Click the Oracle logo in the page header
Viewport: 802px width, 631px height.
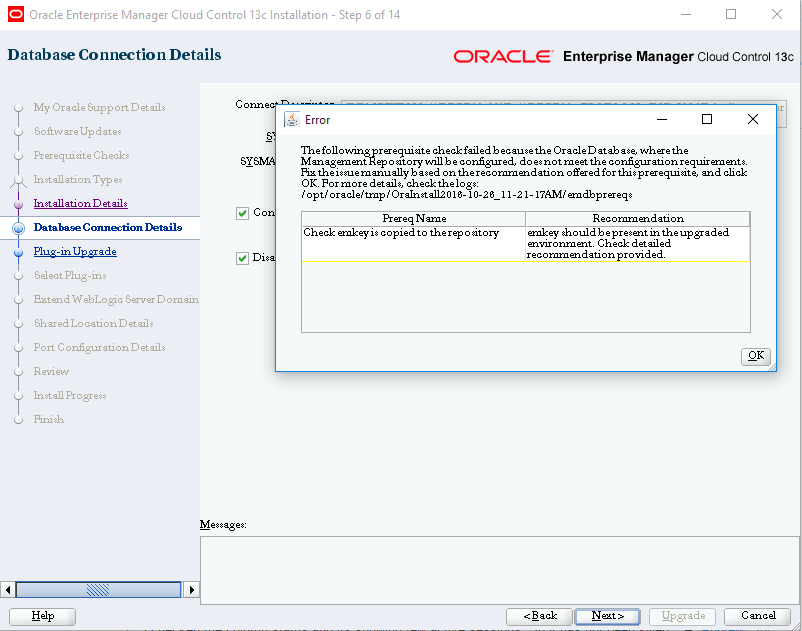[x=503, y=57]
